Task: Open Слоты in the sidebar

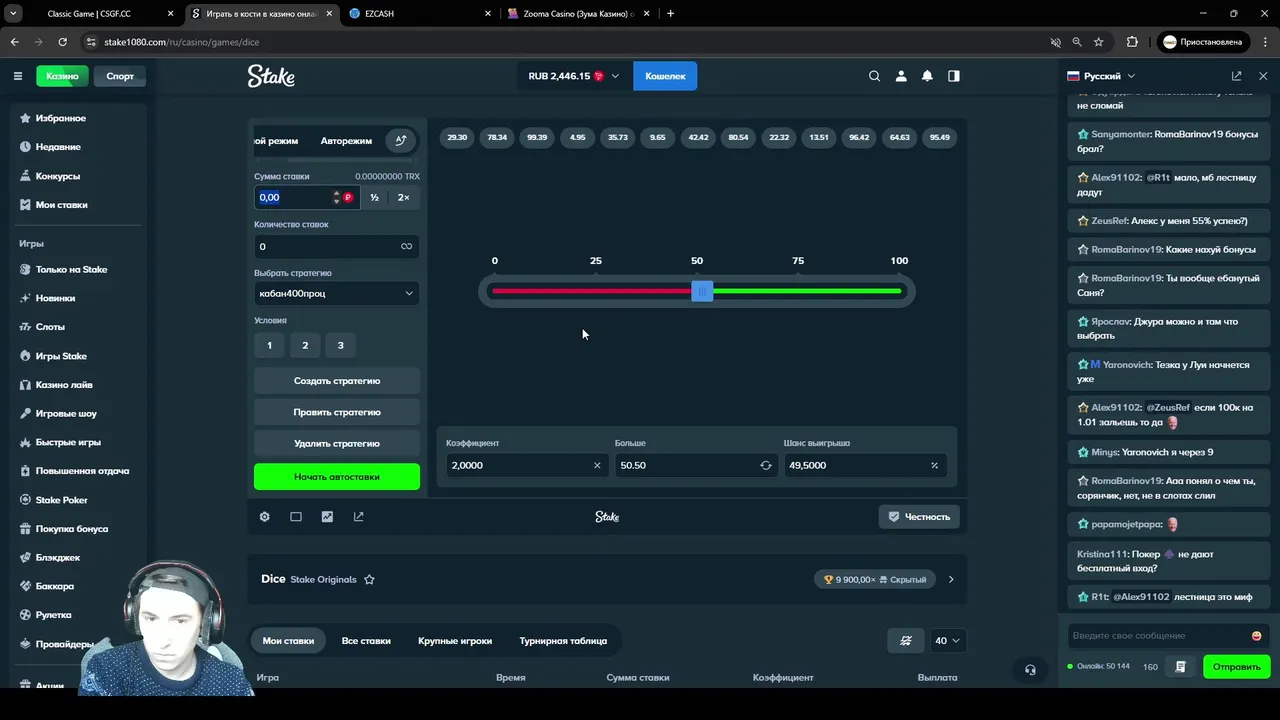Action: click(x=50, y=327)
